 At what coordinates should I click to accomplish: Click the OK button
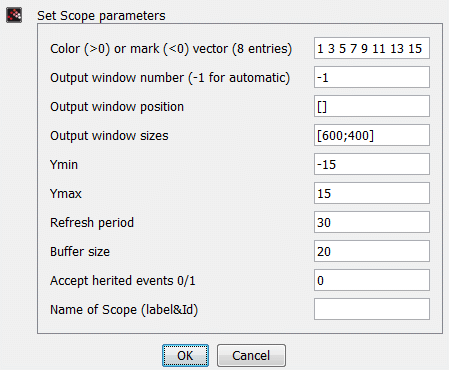pyautogui.click(x=185, y=355)
